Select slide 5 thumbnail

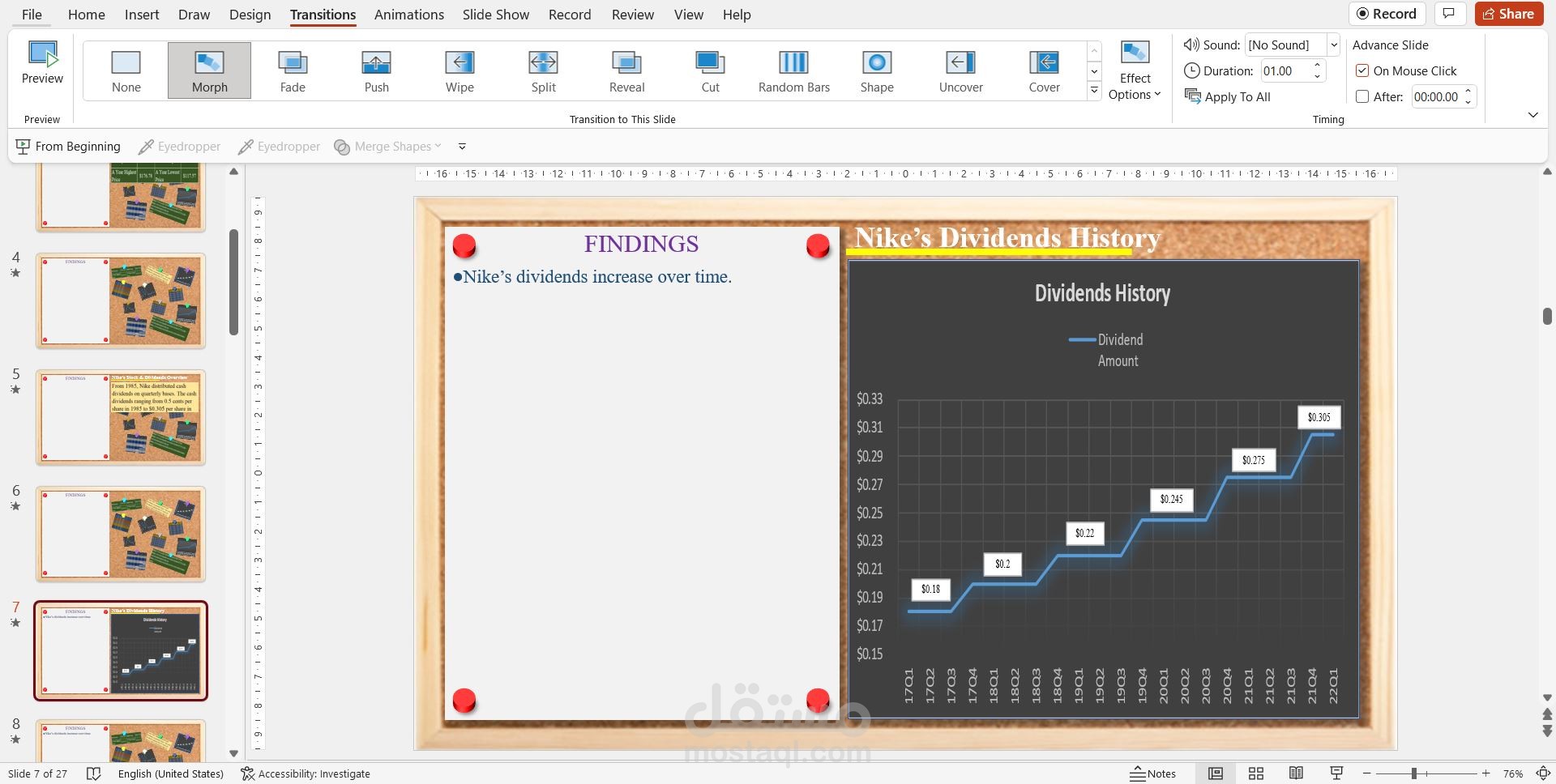click(120, 417)
